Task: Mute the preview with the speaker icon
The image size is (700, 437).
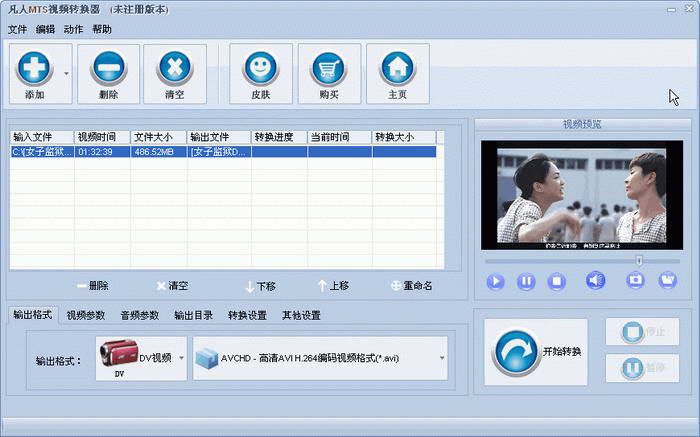Action: point(596,280)
